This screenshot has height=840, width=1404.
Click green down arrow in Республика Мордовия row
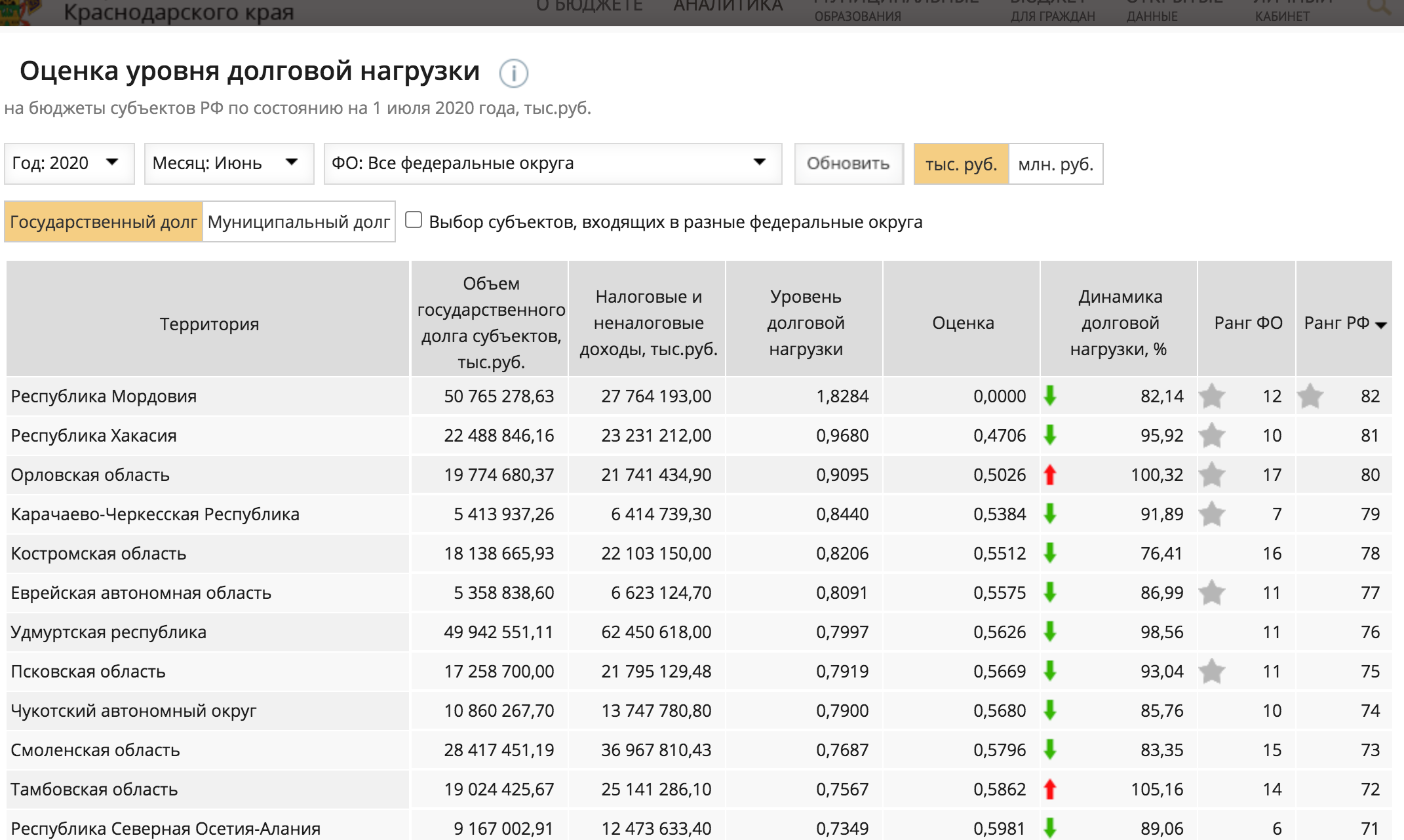[x=1050, y=396]
